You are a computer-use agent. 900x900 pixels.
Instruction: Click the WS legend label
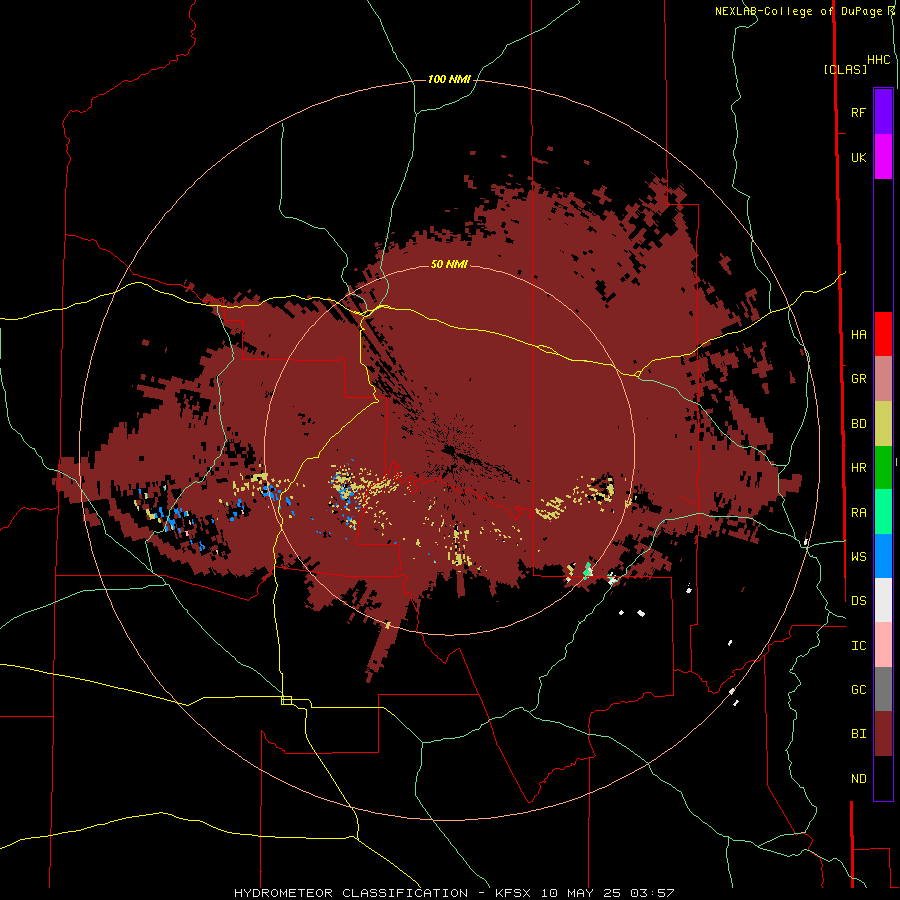coord(858,557)
